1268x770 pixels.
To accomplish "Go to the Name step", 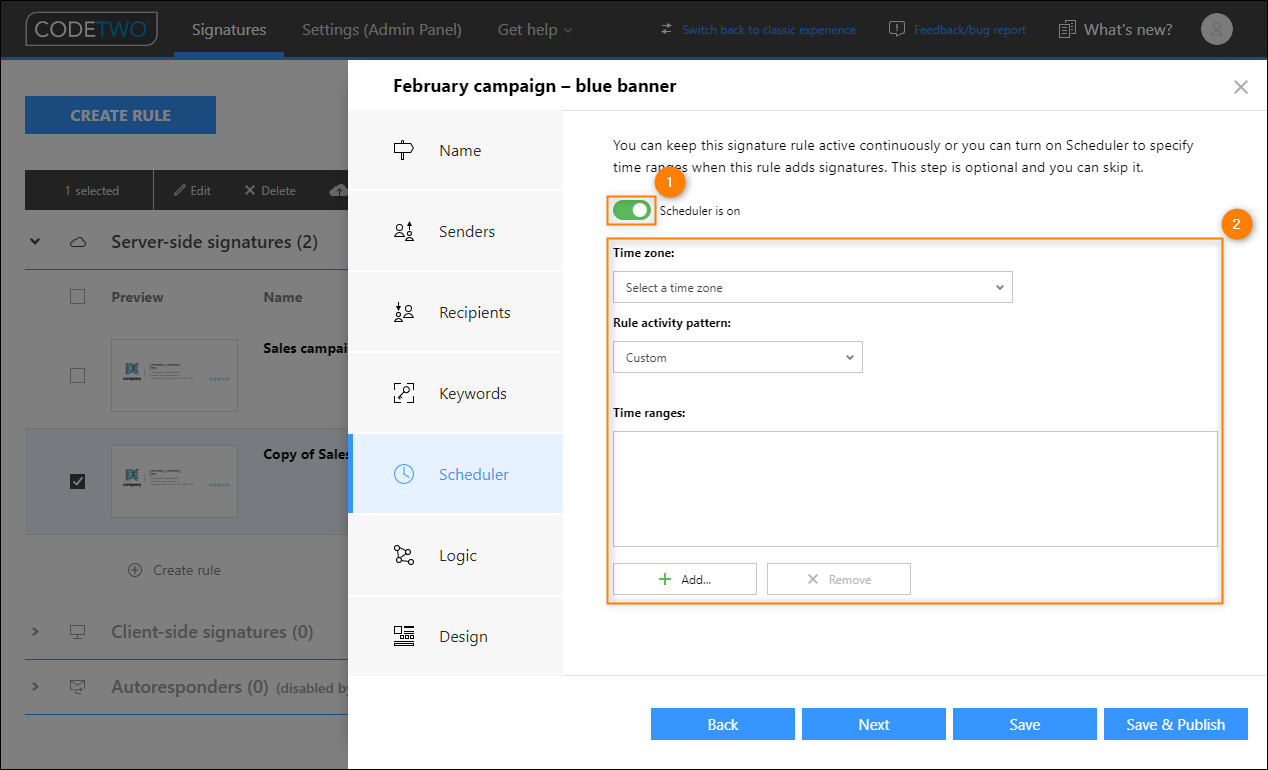I will pos(455,150).
